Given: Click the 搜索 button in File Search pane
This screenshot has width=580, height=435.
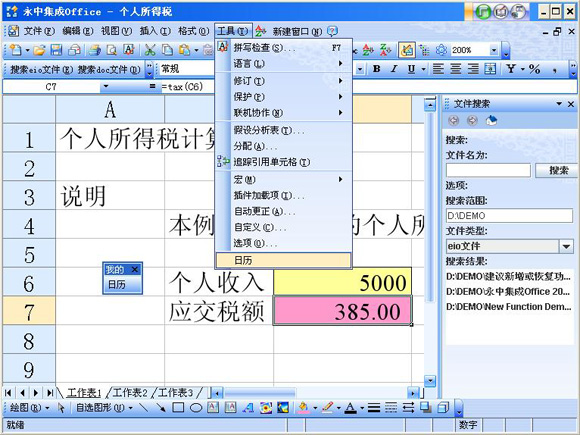Looking at the screenshot, I should (557, 171).
